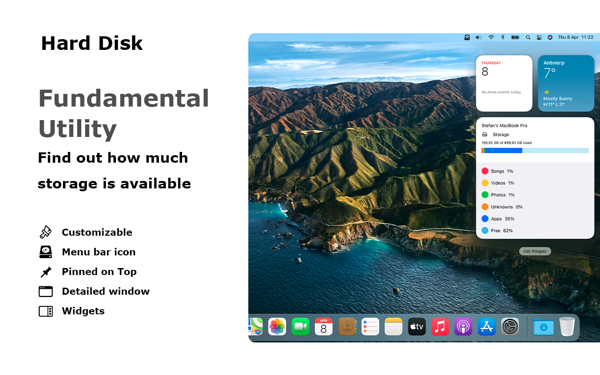This screenshot has width=600, height=375.
Task: Open System Preferences in the Dock
Action: (510, 327)
